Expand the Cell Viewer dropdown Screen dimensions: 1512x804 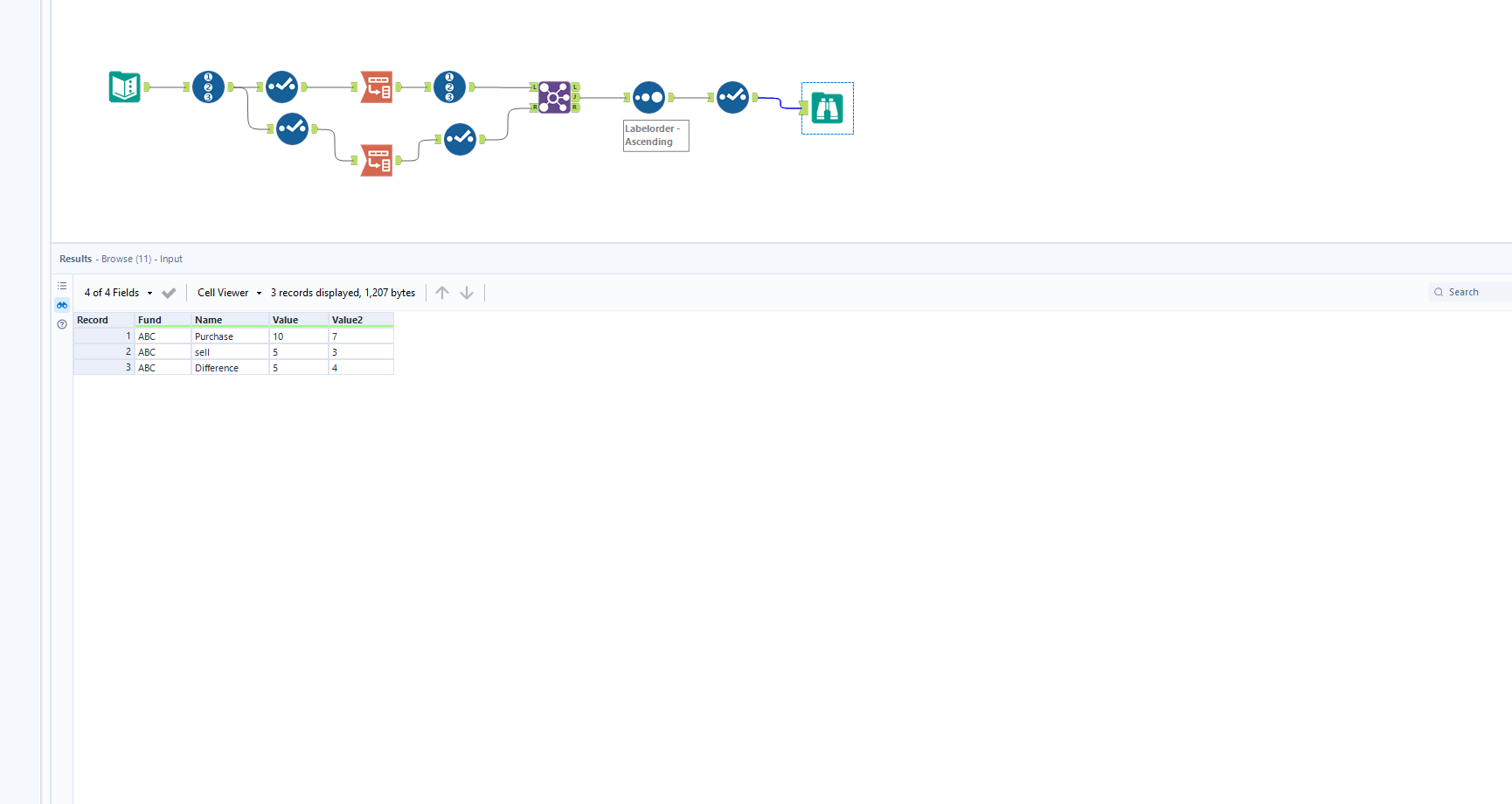(x=229, y=292)
